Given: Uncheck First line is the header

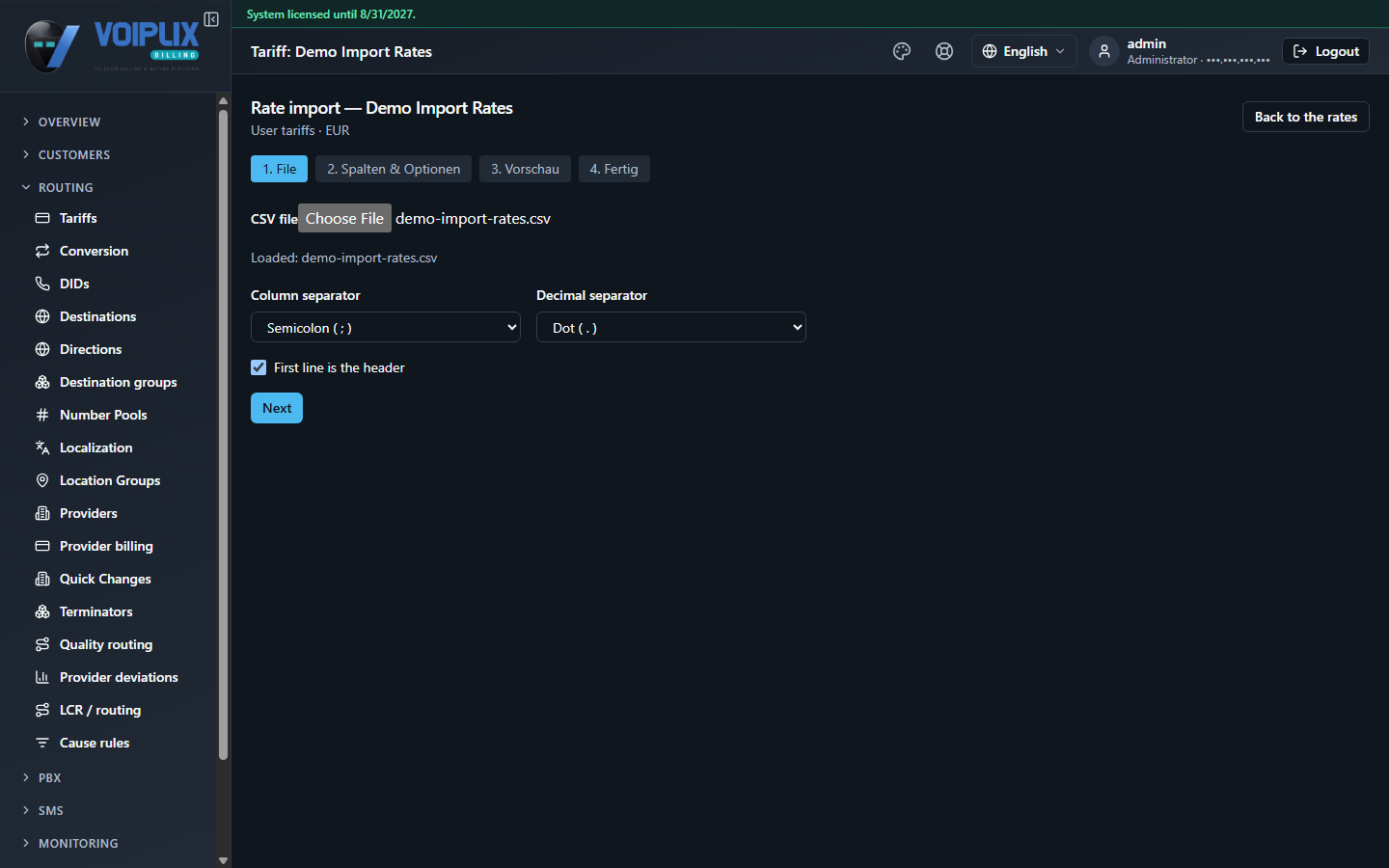Looking at the screenshot, I should point(259,367).
